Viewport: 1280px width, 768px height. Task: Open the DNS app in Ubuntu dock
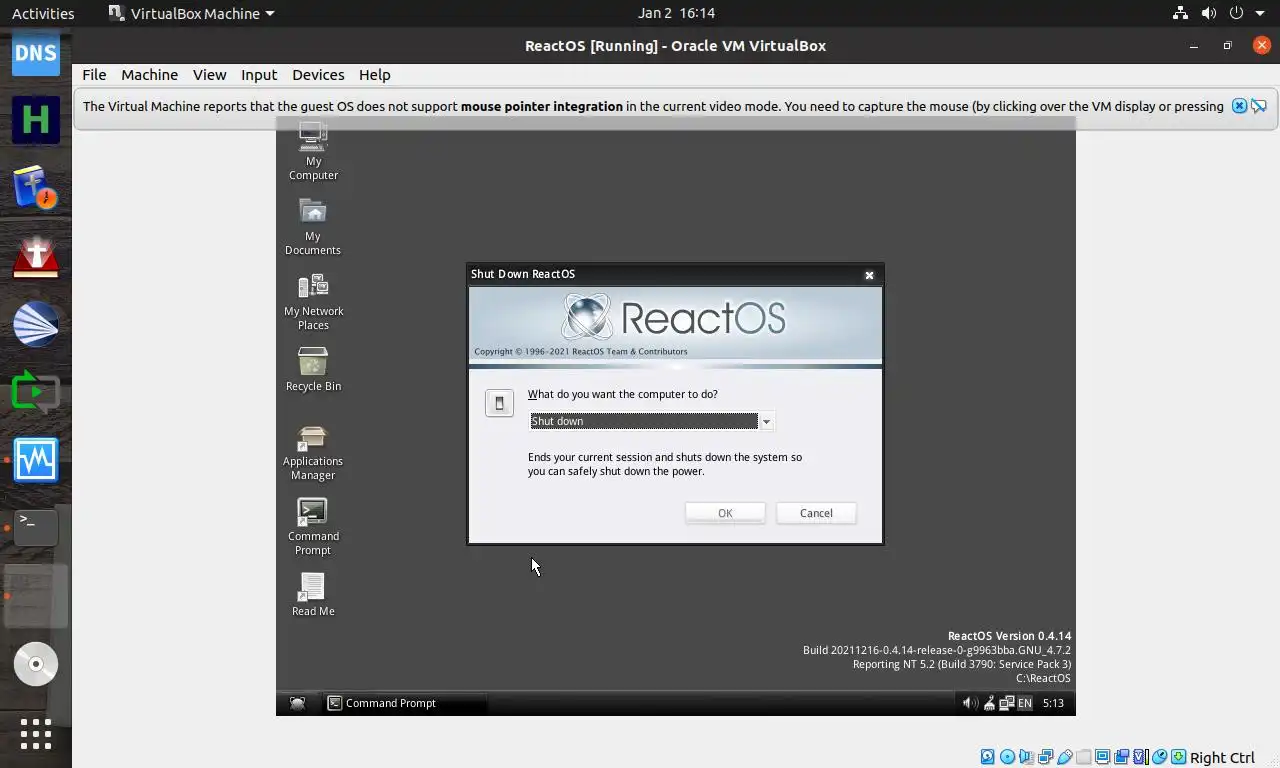pos(35,52)
